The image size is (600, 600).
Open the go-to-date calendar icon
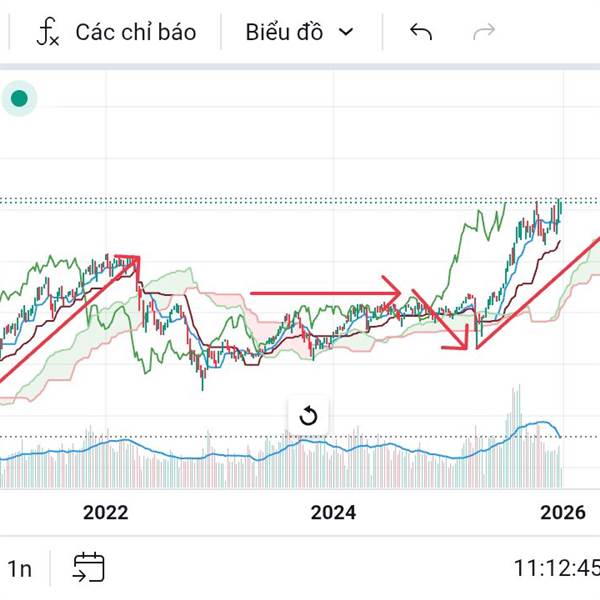coord(88,567)
